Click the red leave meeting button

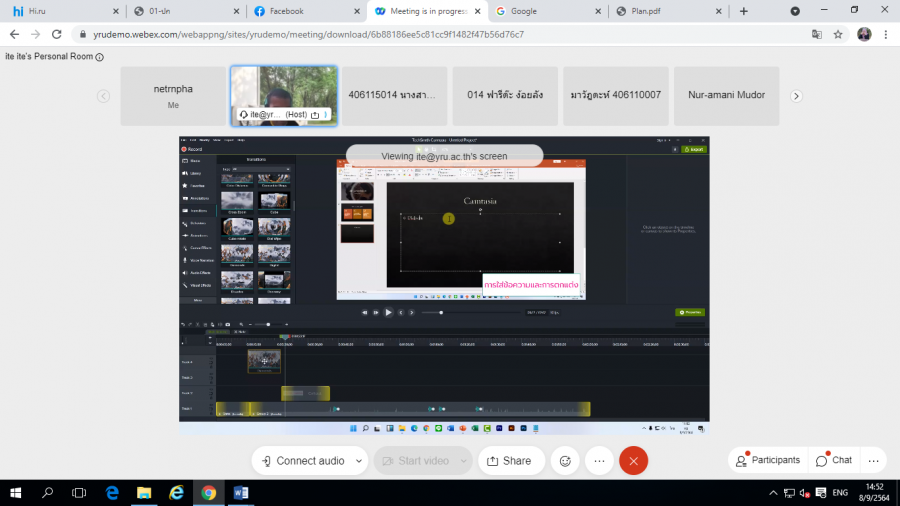pyautogui.click(x=633, y=461)
